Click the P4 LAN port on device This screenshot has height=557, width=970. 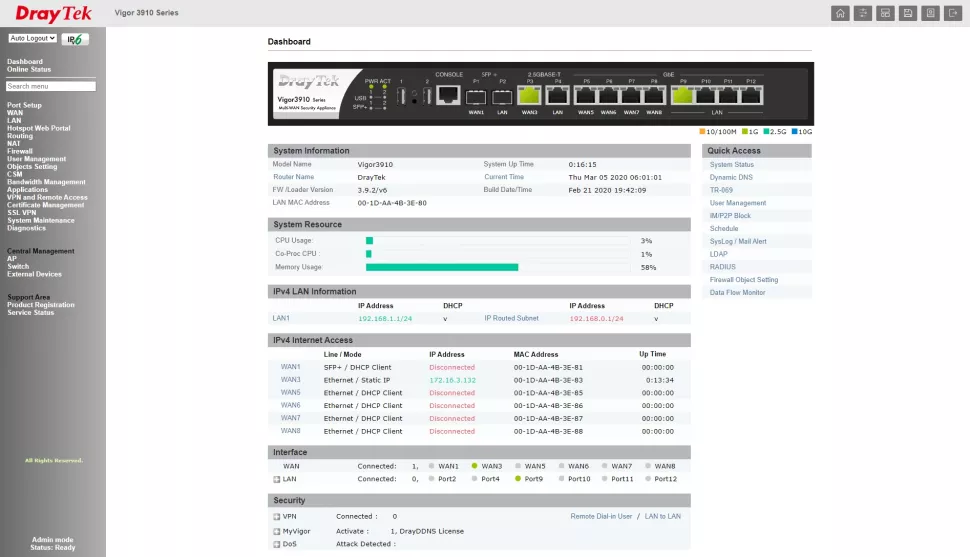click(x=557, y=96)
